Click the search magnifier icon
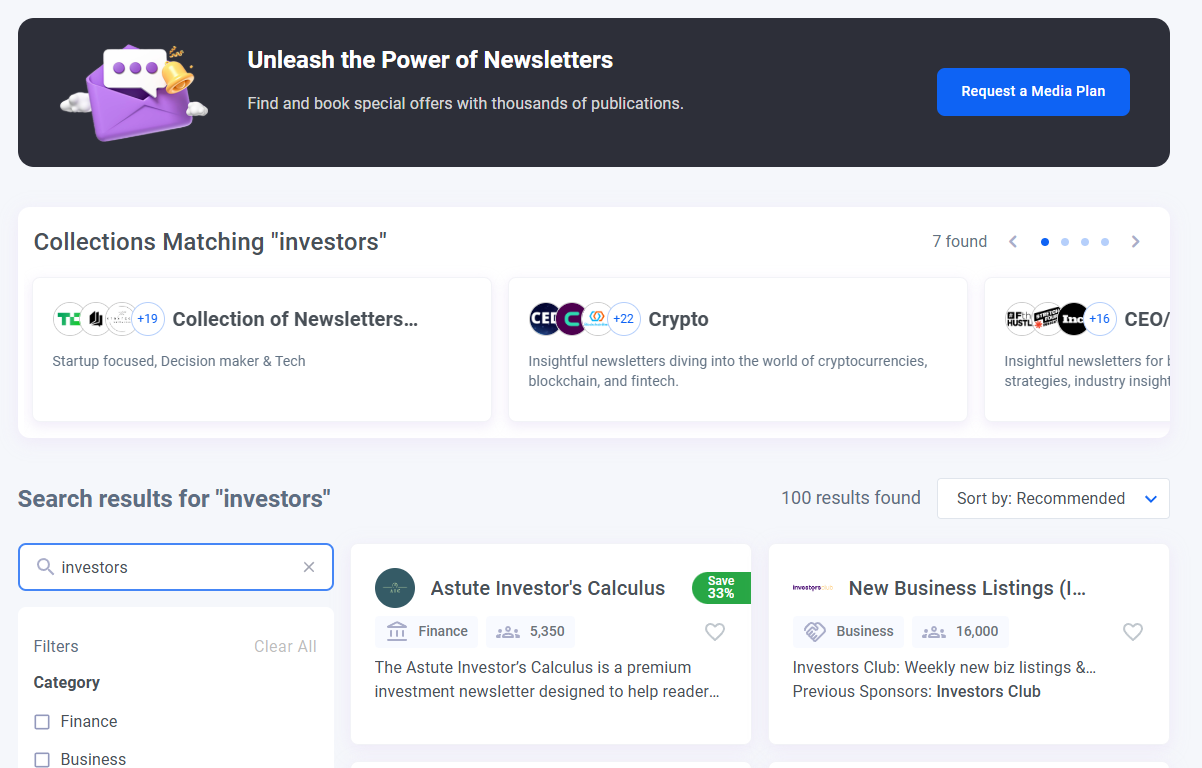 [x=45, y=567]
